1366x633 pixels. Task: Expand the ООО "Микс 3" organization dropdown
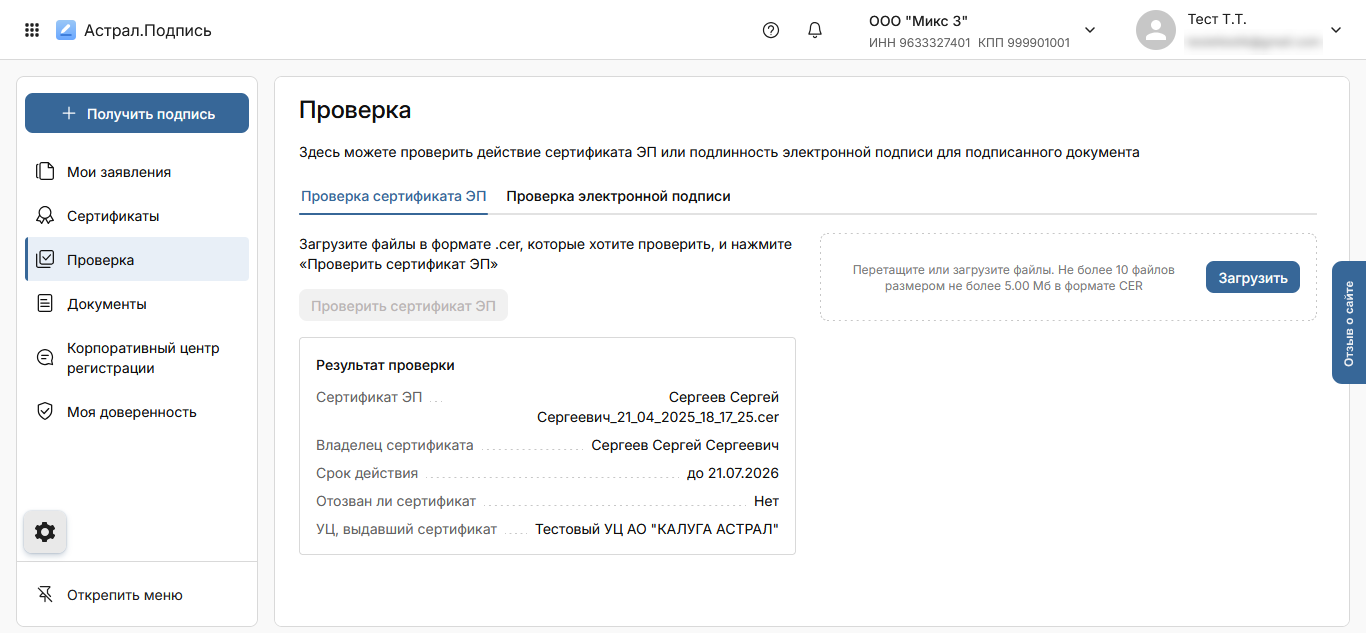click(1090, 30)
